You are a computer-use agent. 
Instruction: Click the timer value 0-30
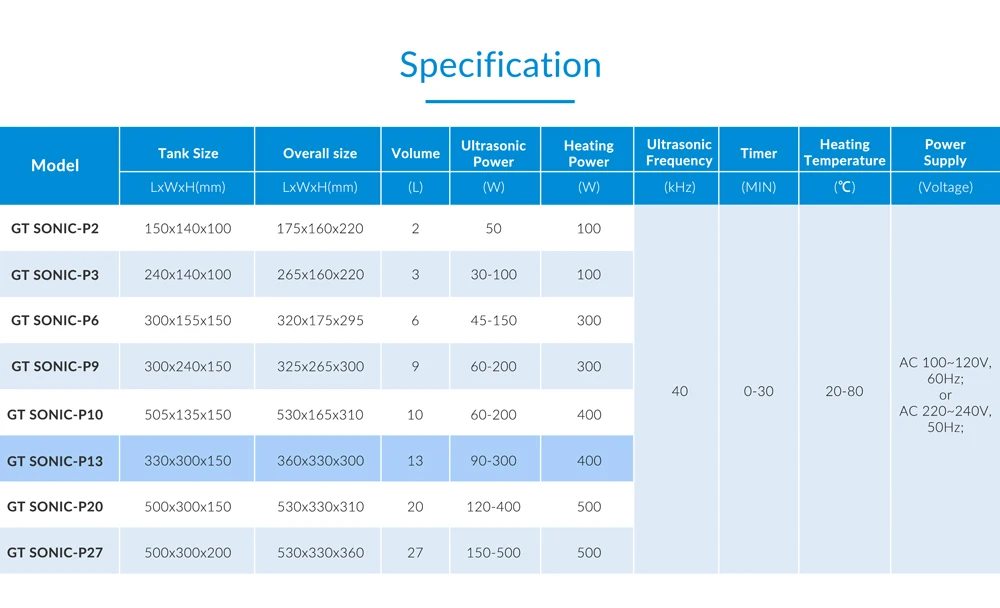758,391
